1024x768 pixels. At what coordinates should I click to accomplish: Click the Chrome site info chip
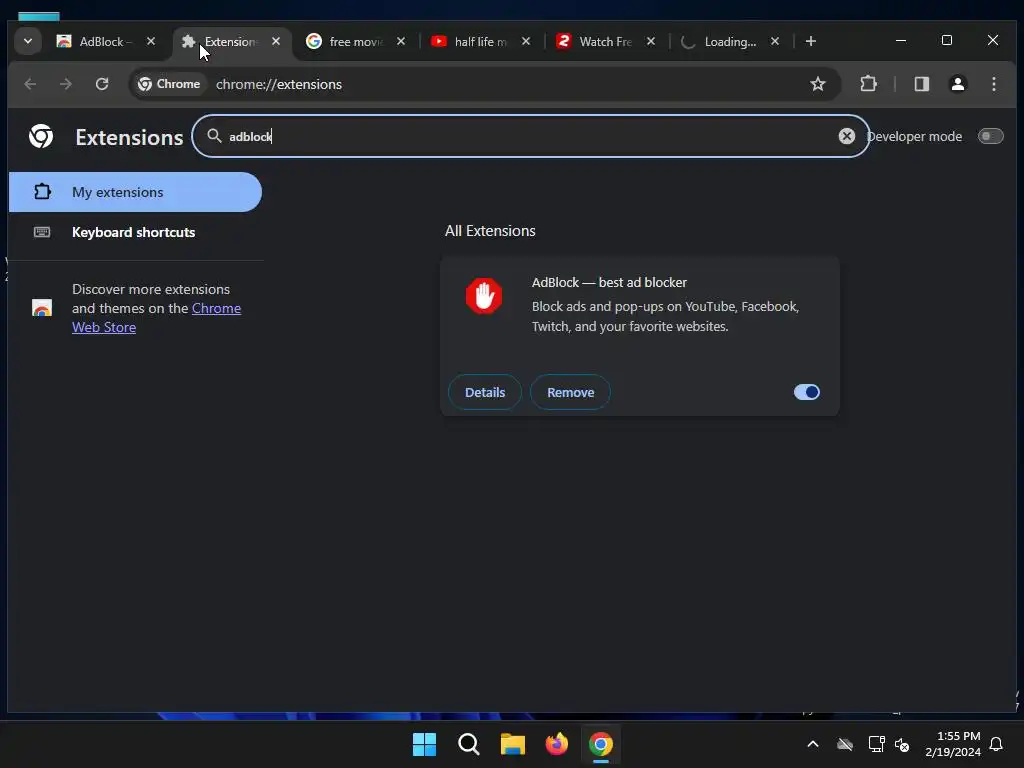coord(169,84)
